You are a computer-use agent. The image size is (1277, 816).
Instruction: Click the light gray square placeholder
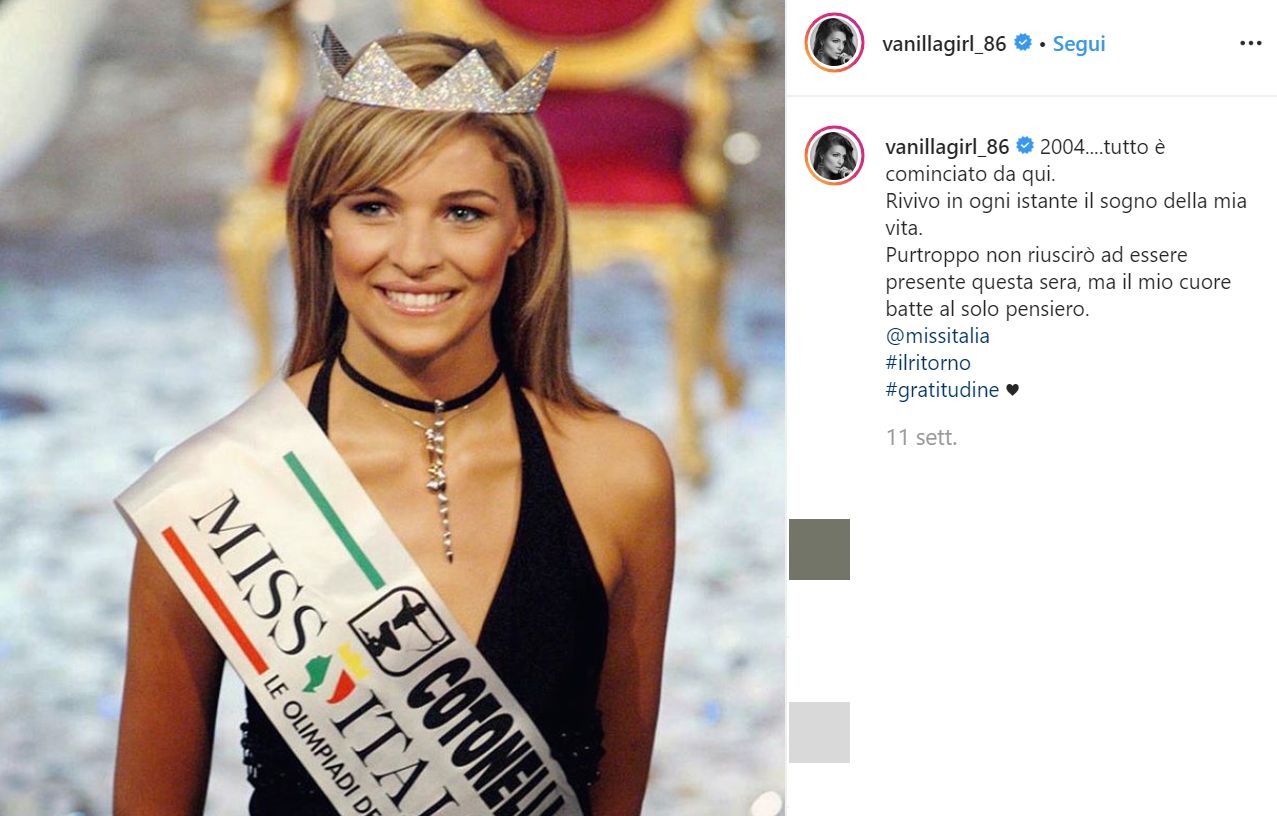819,732
